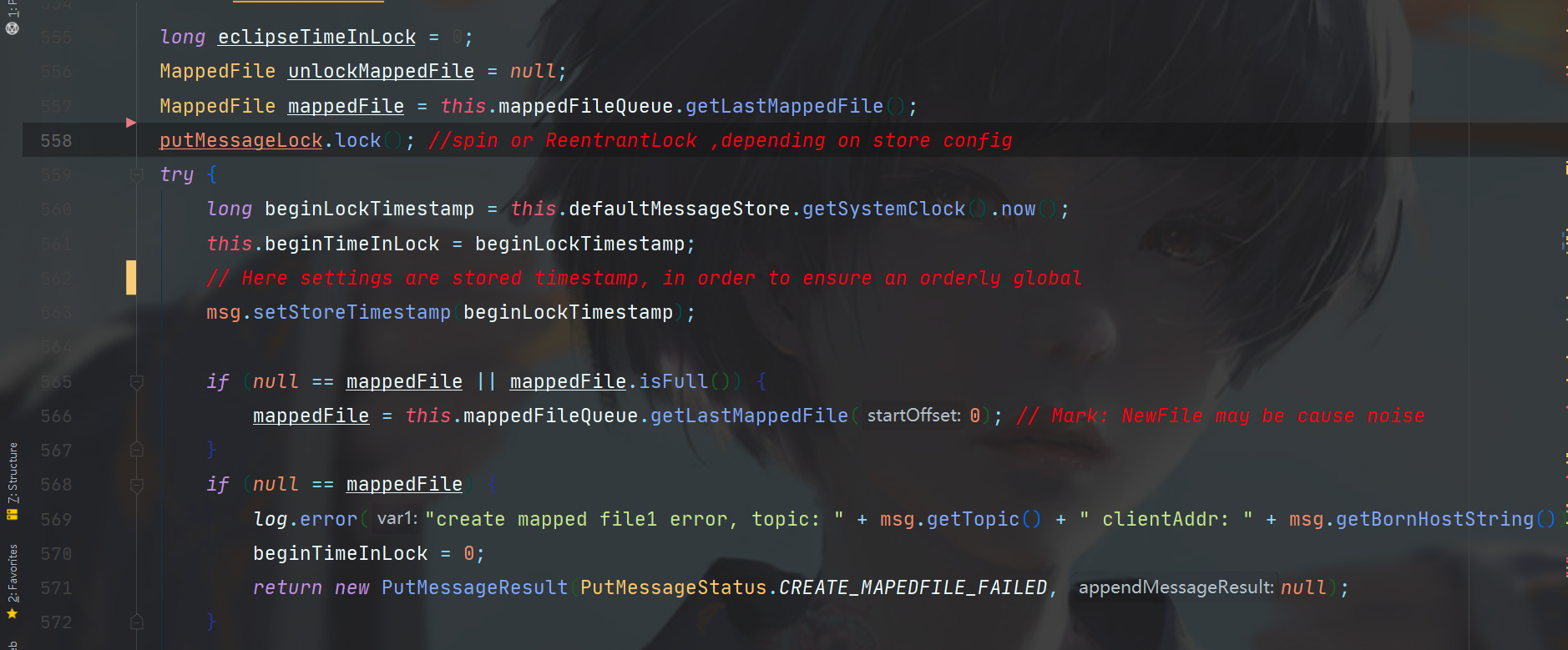Click PutMessageResult constructor on line 571
Viewport: 1568px width, 650px height.
tap(474, 588)
